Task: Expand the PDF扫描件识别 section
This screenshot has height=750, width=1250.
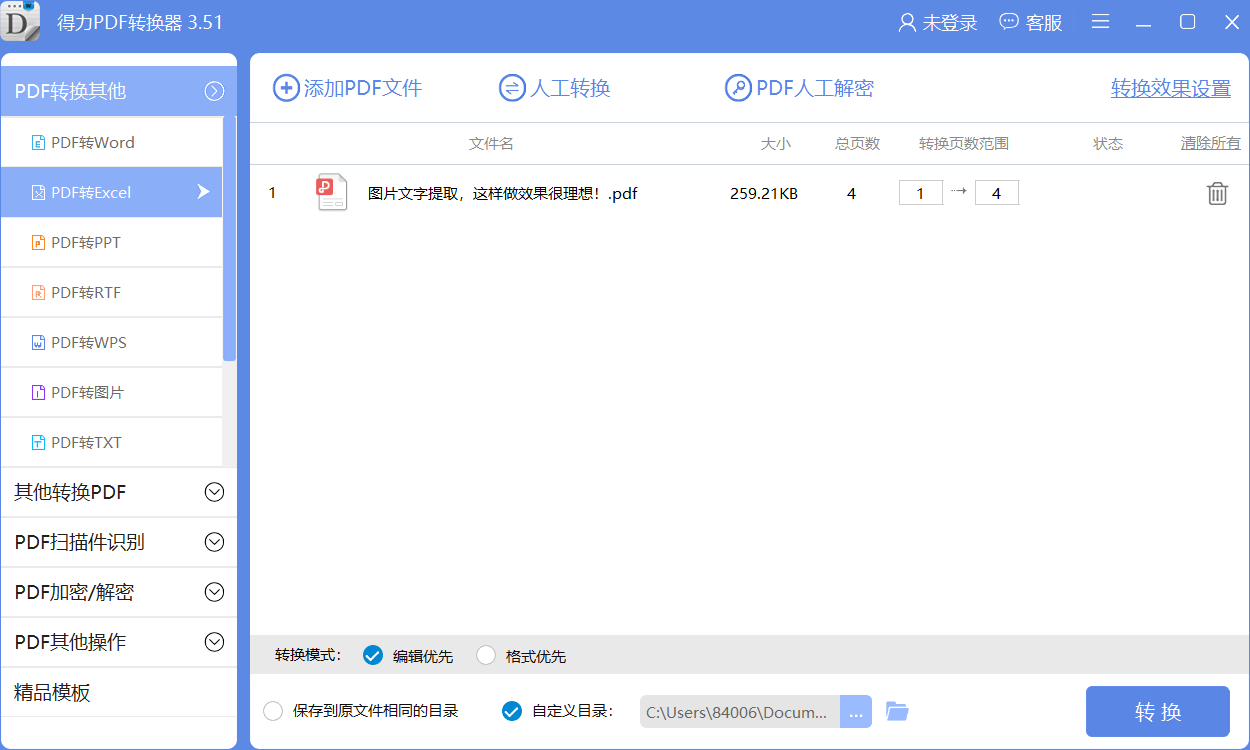Action: pyautogui.click(x=214, y=542)
